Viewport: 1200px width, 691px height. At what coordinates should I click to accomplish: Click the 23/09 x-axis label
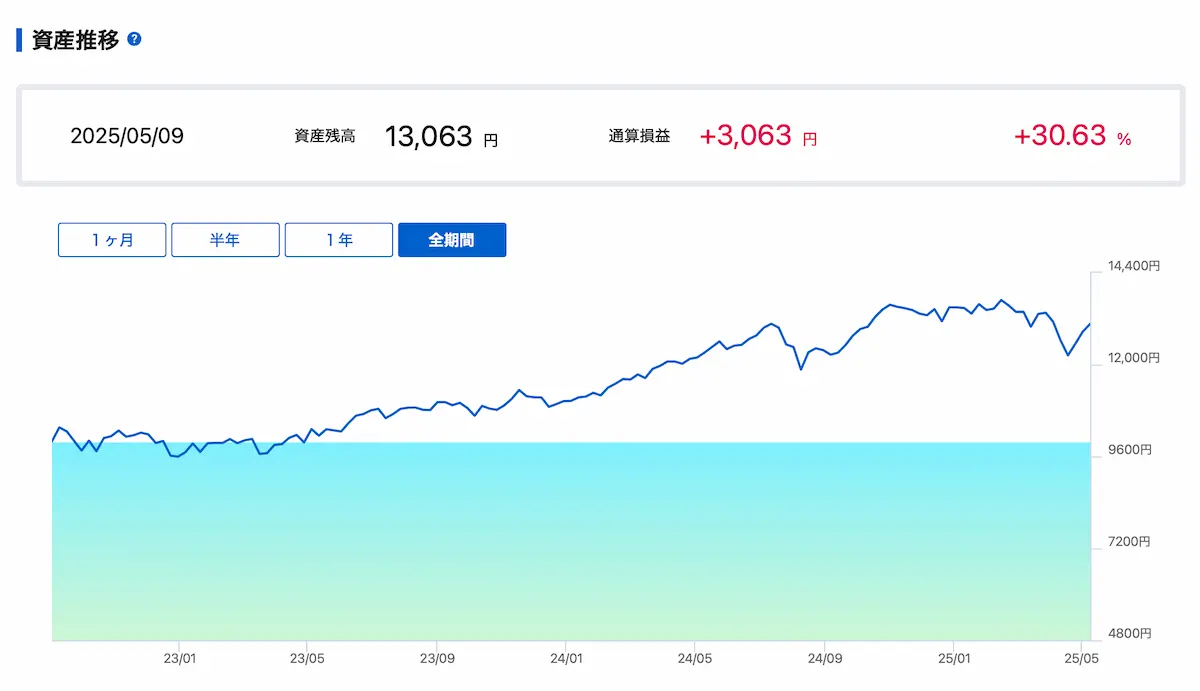click(436, 659)
